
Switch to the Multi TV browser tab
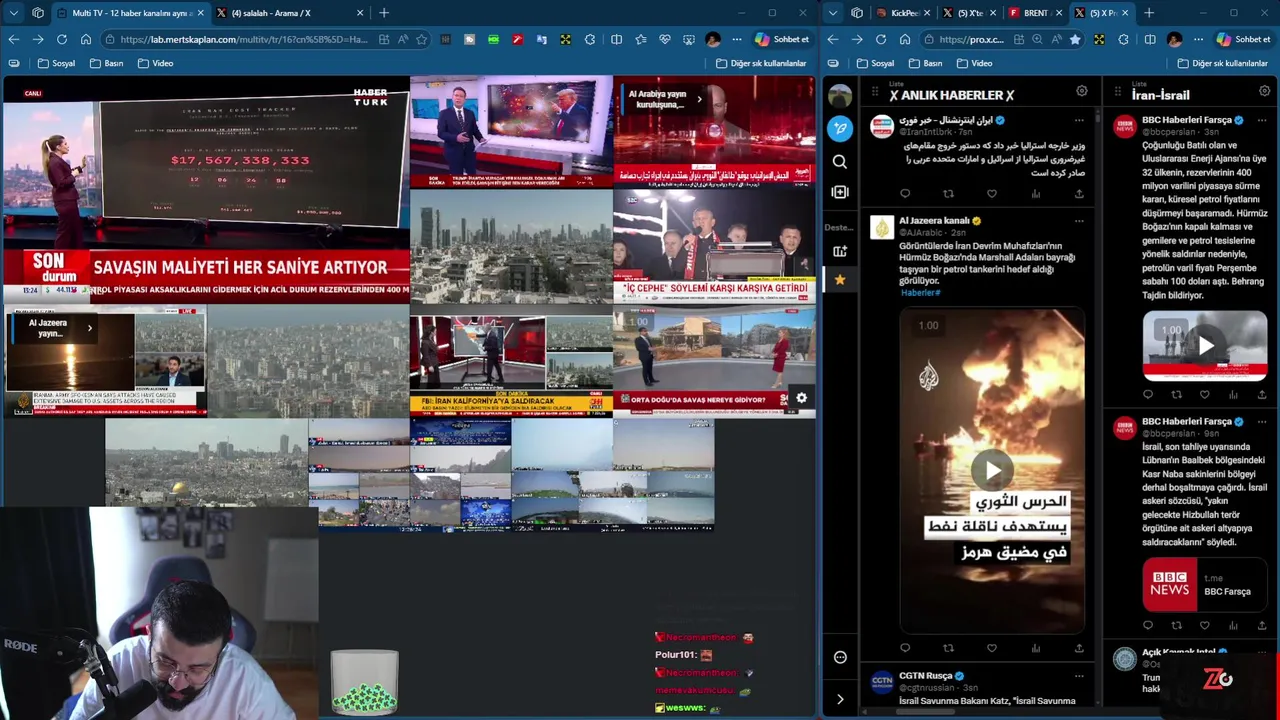(131, 13)
